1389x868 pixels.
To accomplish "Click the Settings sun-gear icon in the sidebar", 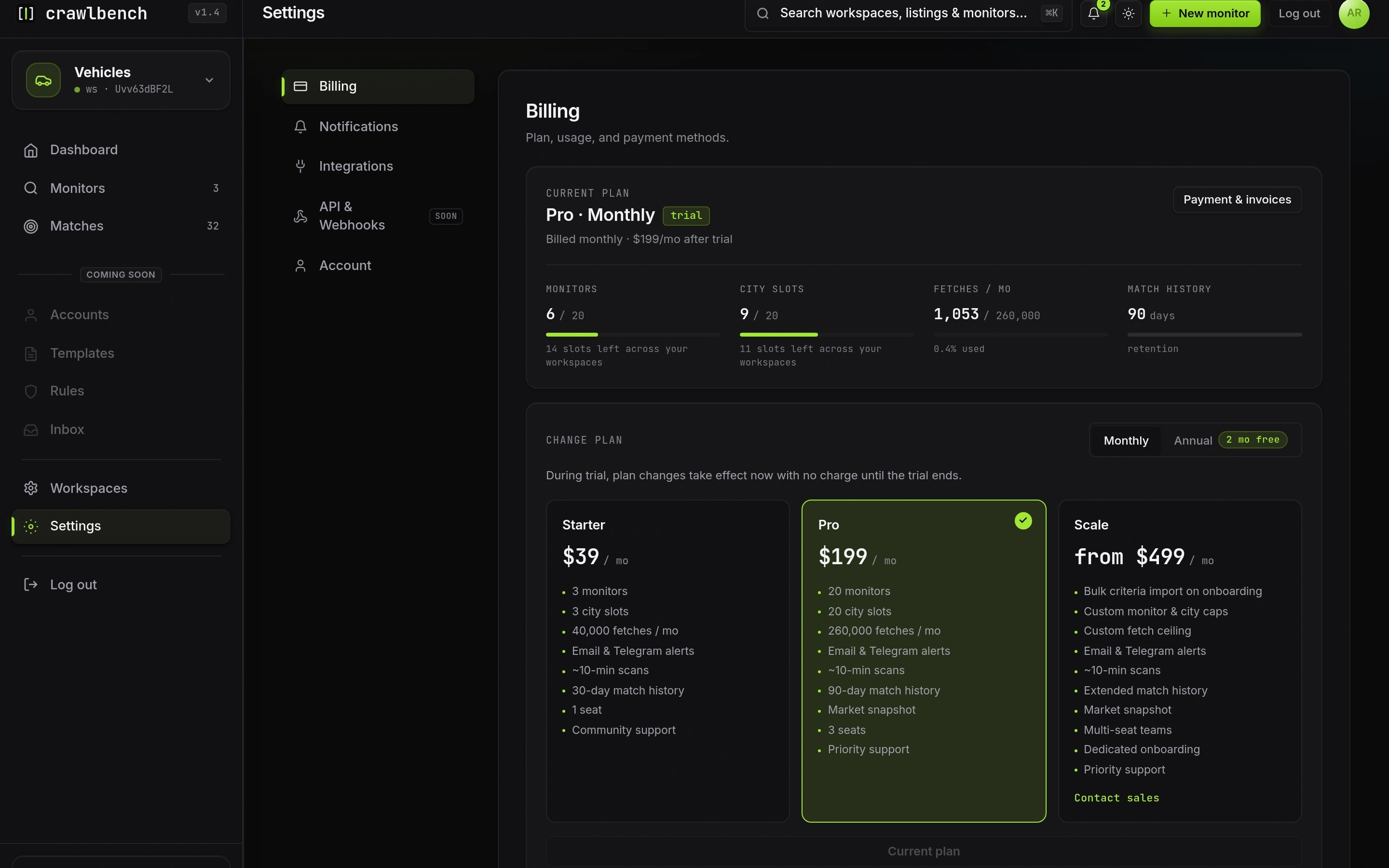I will (31, 526).
